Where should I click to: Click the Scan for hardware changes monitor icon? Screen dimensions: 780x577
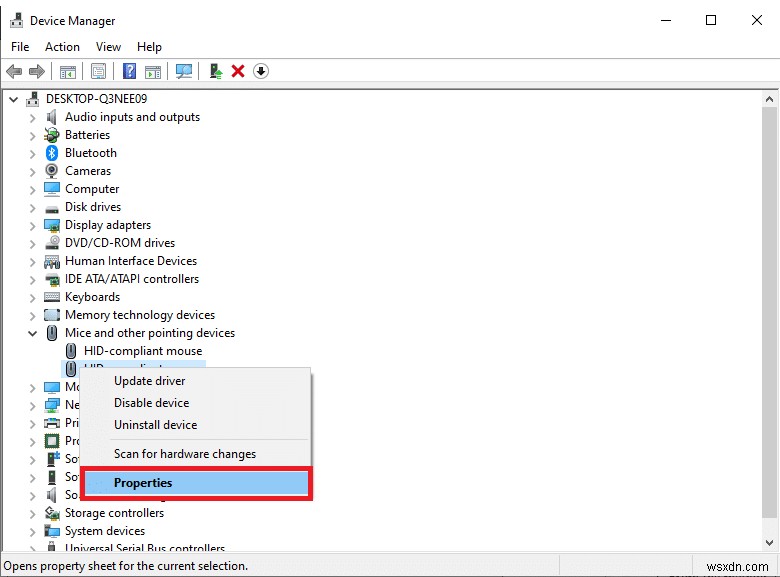184,72
